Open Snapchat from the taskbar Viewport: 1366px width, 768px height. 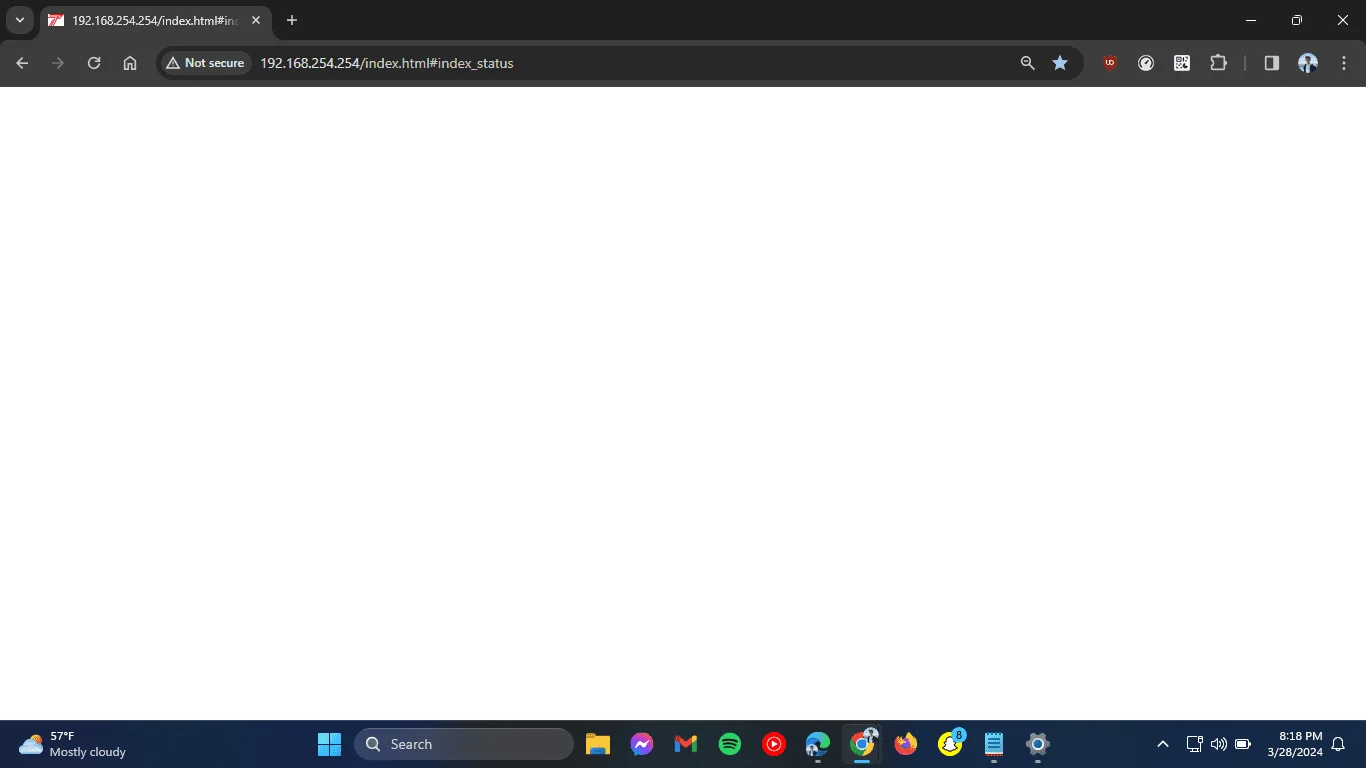pyautogui.click(x=950, y=744)
